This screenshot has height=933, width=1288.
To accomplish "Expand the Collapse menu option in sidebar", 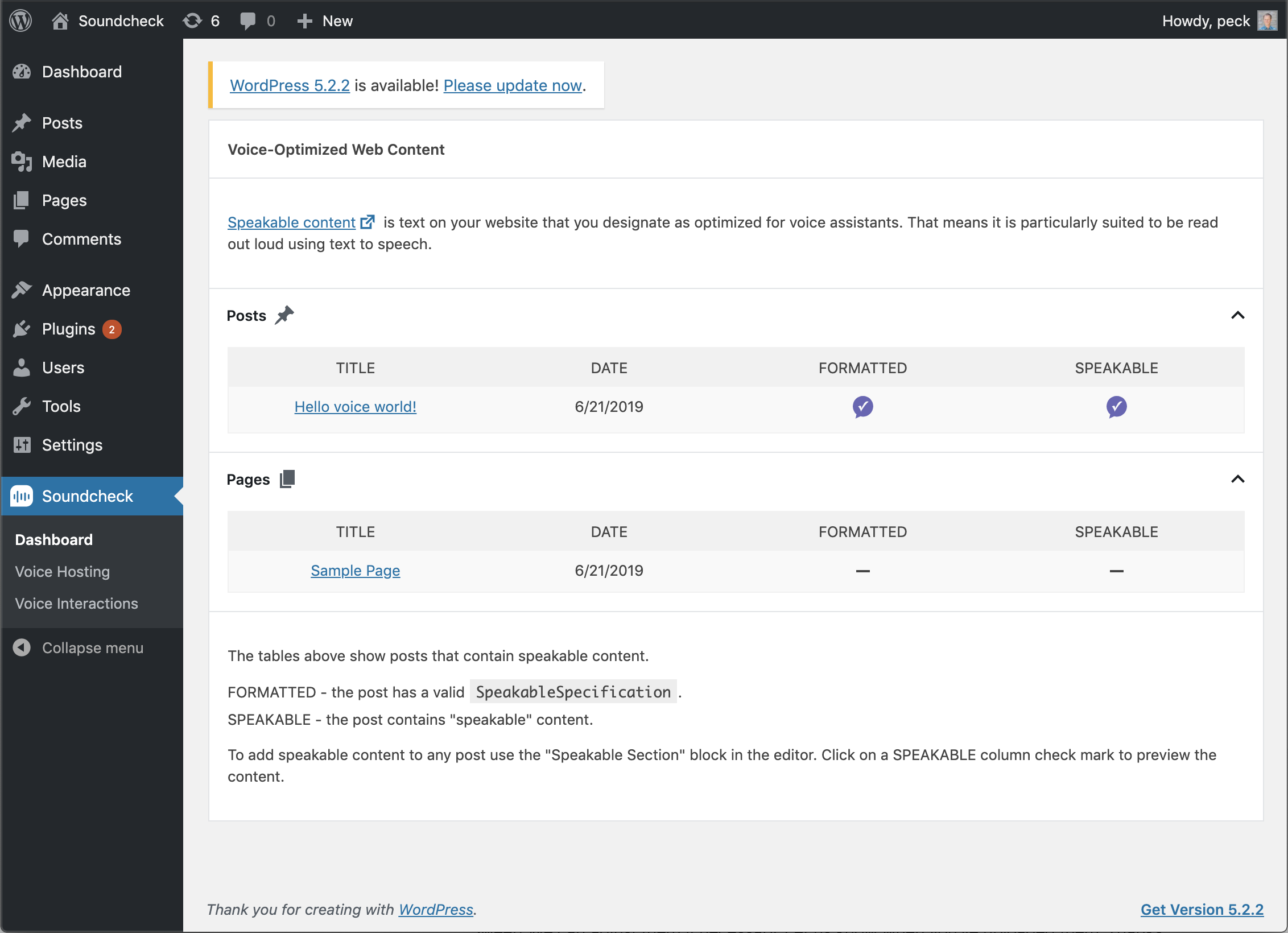I will coord(80,646).
